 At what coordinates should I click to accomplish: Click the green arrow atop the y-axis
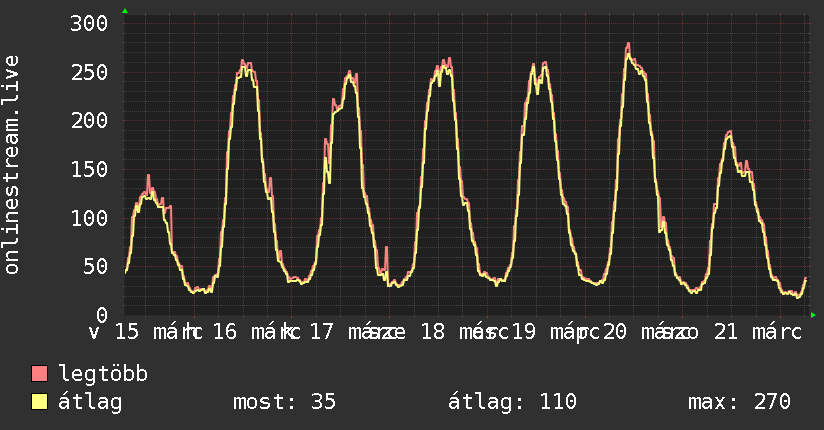click(x=125, y=11)
